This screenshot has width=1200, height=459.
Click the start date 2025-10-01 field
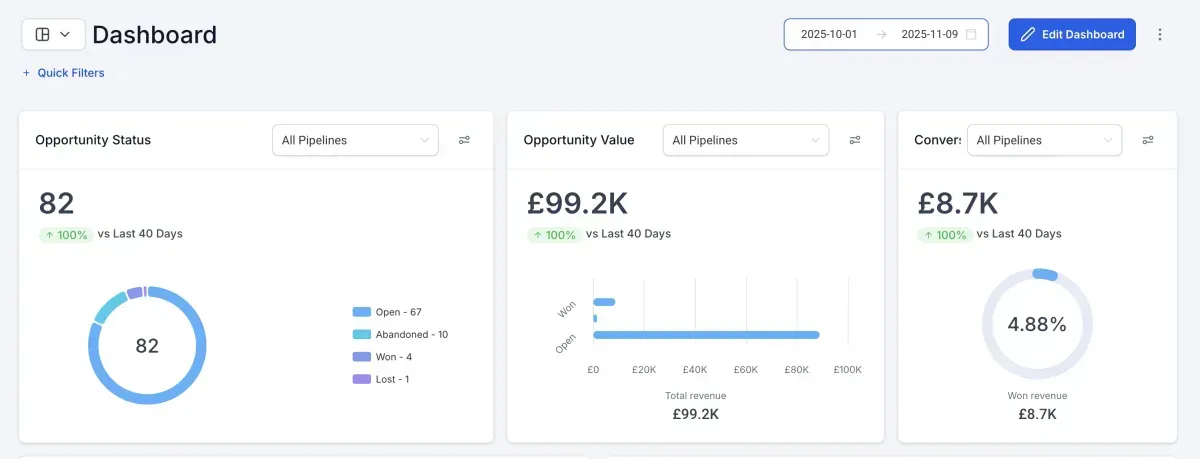click(x=829, y=34)
